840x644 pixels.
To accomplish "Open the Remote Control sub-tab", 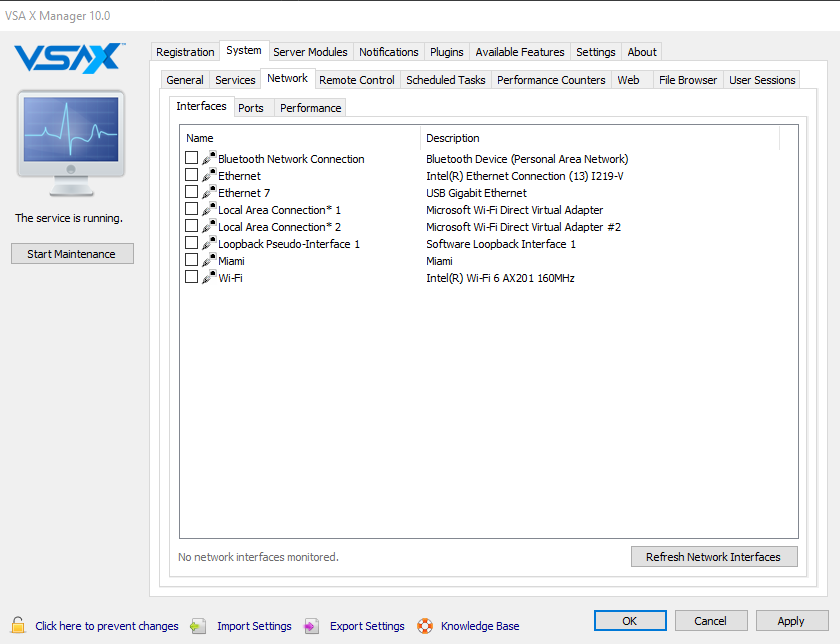I will click(x=357, y=80).
